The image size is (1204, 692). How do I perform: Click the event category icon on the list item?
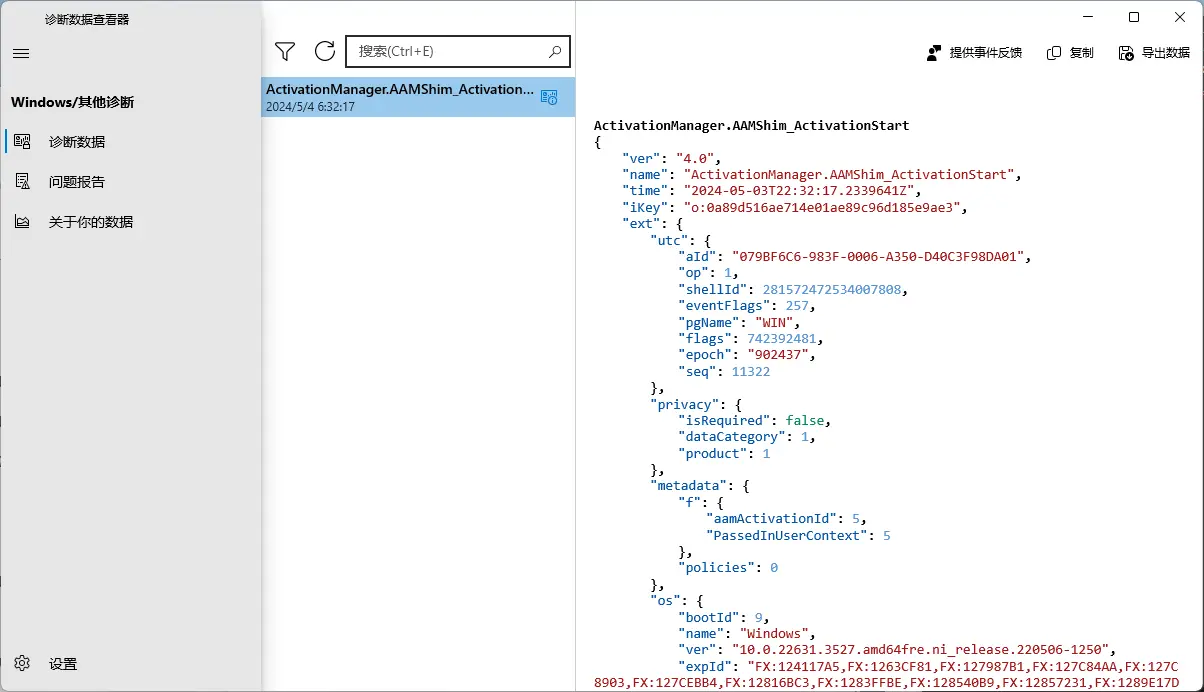pyautogui.click(x=549, y=97)
